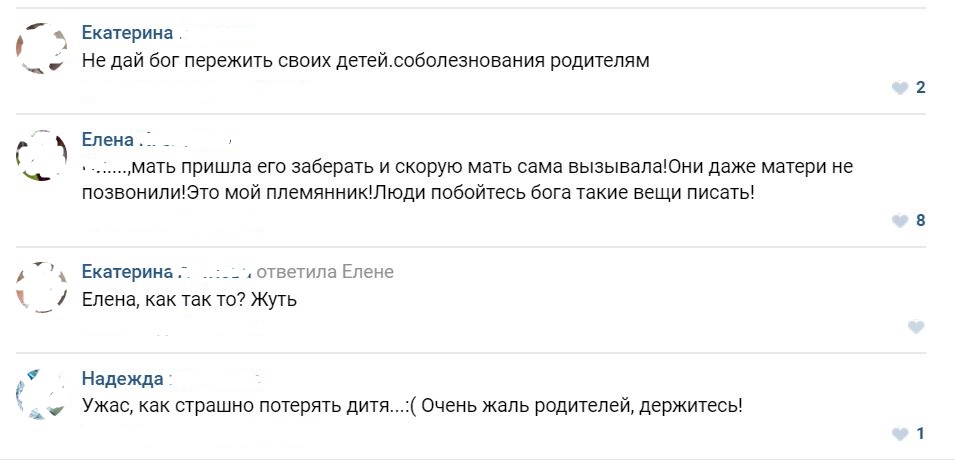Screen dimensions: 955x464
Task: Open the profile name Екатерина on the top comment
Action: 126,33
